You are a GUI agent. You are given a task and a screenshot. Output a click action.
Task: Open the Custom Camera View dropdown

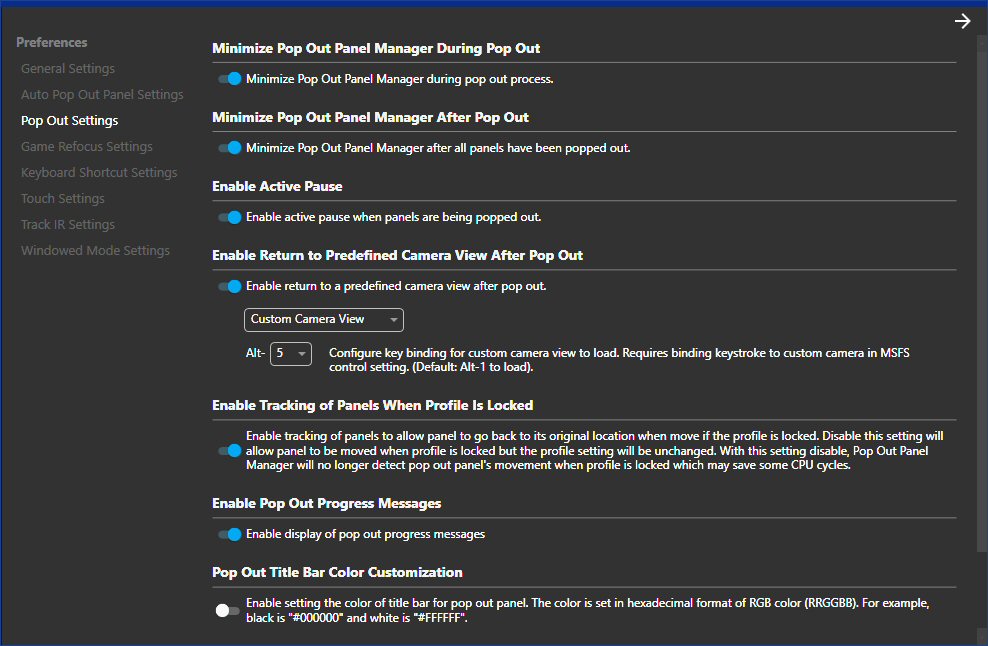point(323,320)
